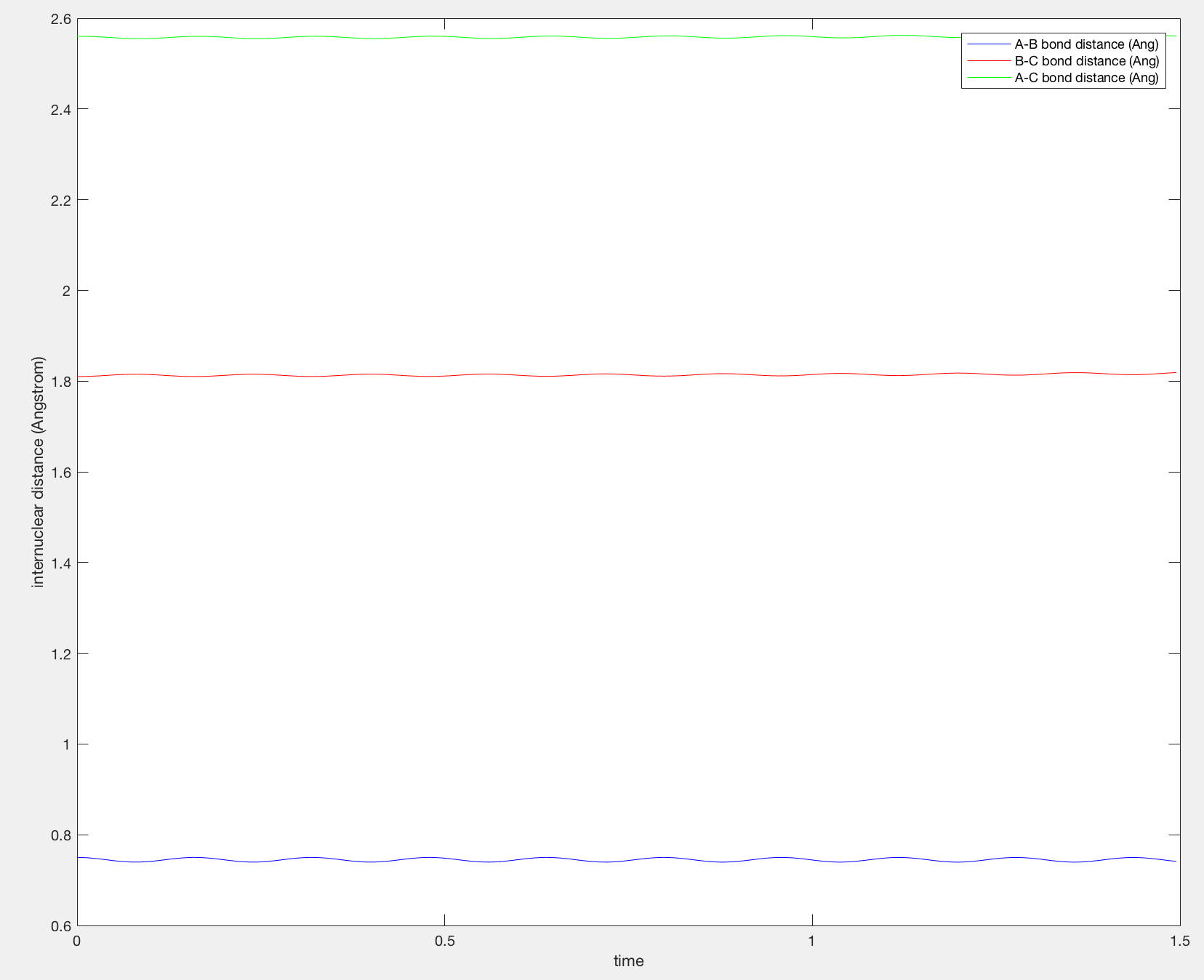This screenshot has width=1204, height=980.
Task: Click the 1 tick label on x-axis
Action: pos(811,940)
